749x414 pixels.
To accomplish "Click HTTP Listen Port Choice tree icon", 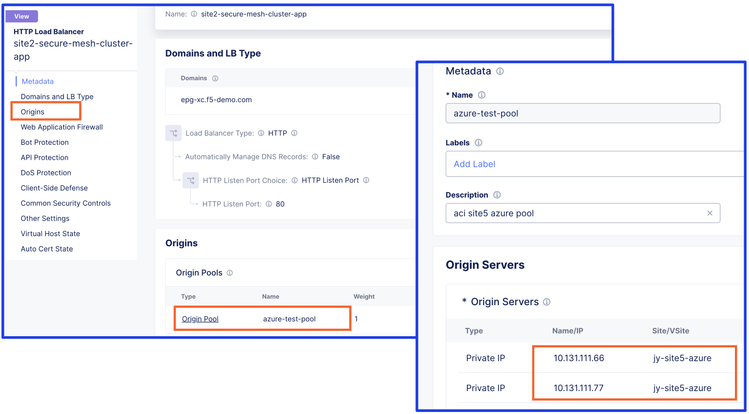I will [190, 180].
